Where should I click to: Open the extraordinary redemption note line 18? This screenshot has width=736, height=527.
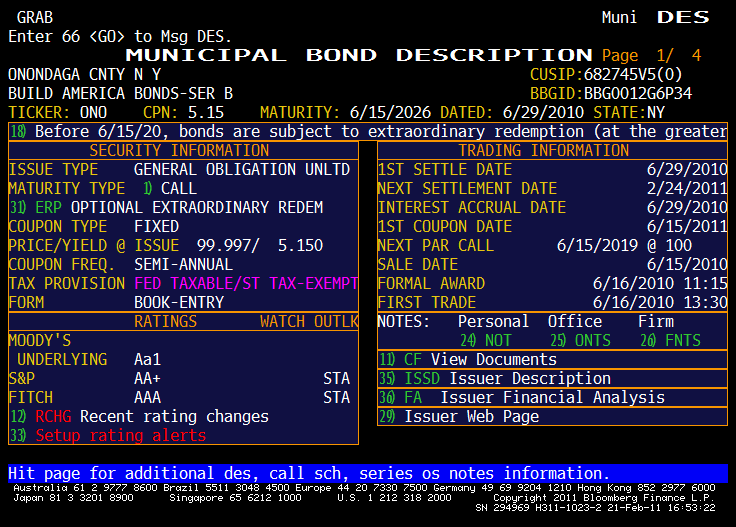point(368,131)
